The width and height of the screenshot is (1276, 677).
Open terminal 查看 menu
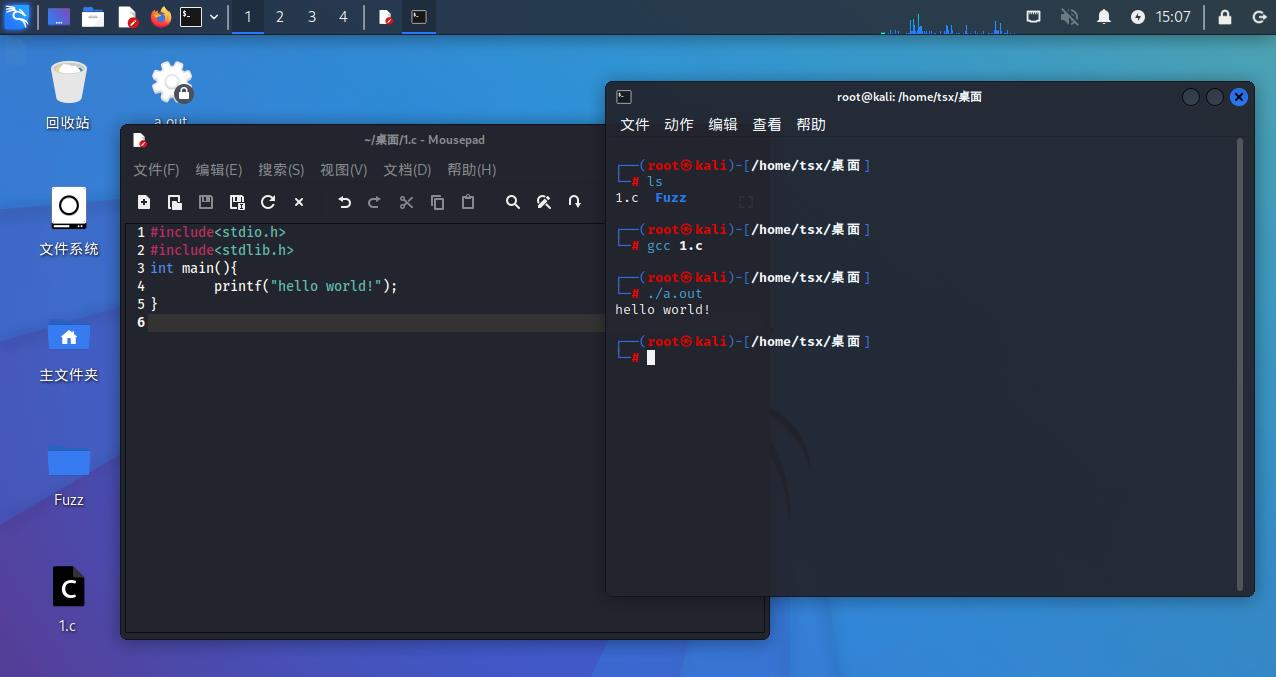click(767, 125)
